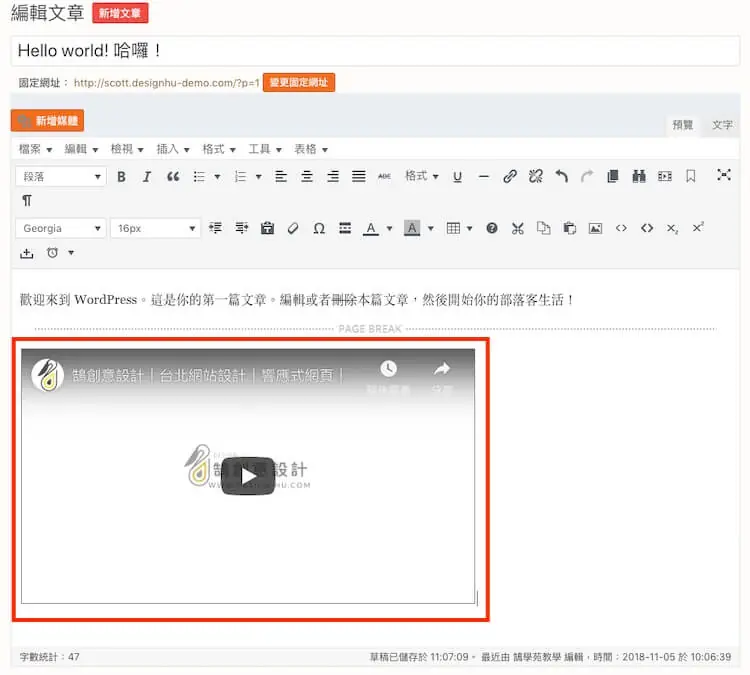
Task: Apply strikethrough formatting
Action: tap(384, 177)
